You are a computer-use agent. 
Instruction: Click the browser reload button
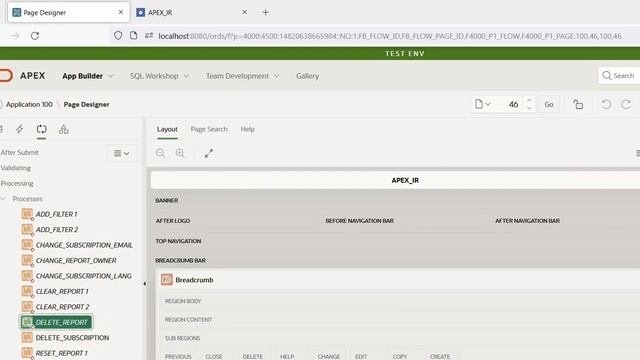35,36
